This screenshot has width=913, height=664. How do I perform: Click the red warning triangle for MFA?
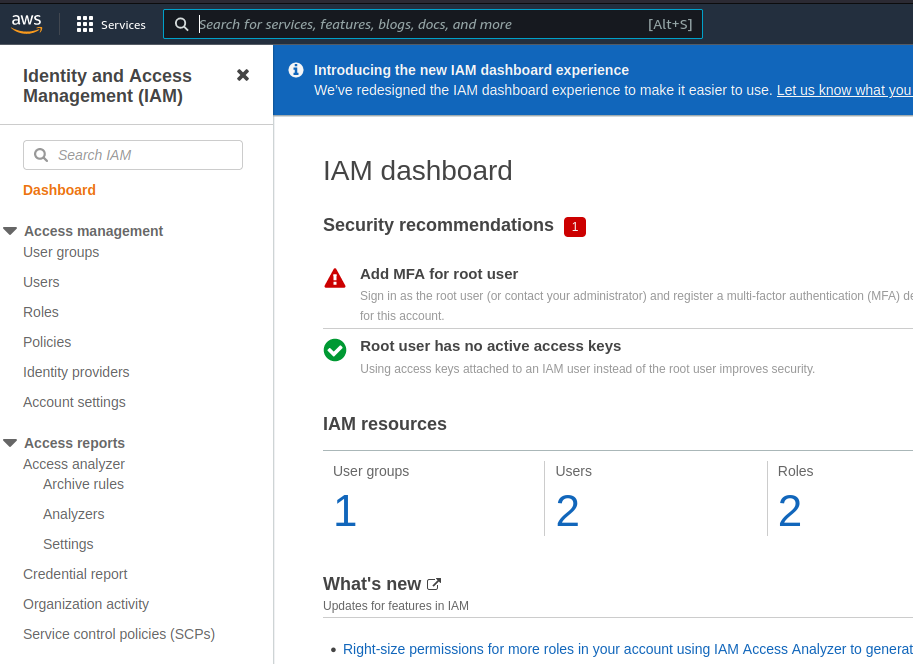coord(335,278)
